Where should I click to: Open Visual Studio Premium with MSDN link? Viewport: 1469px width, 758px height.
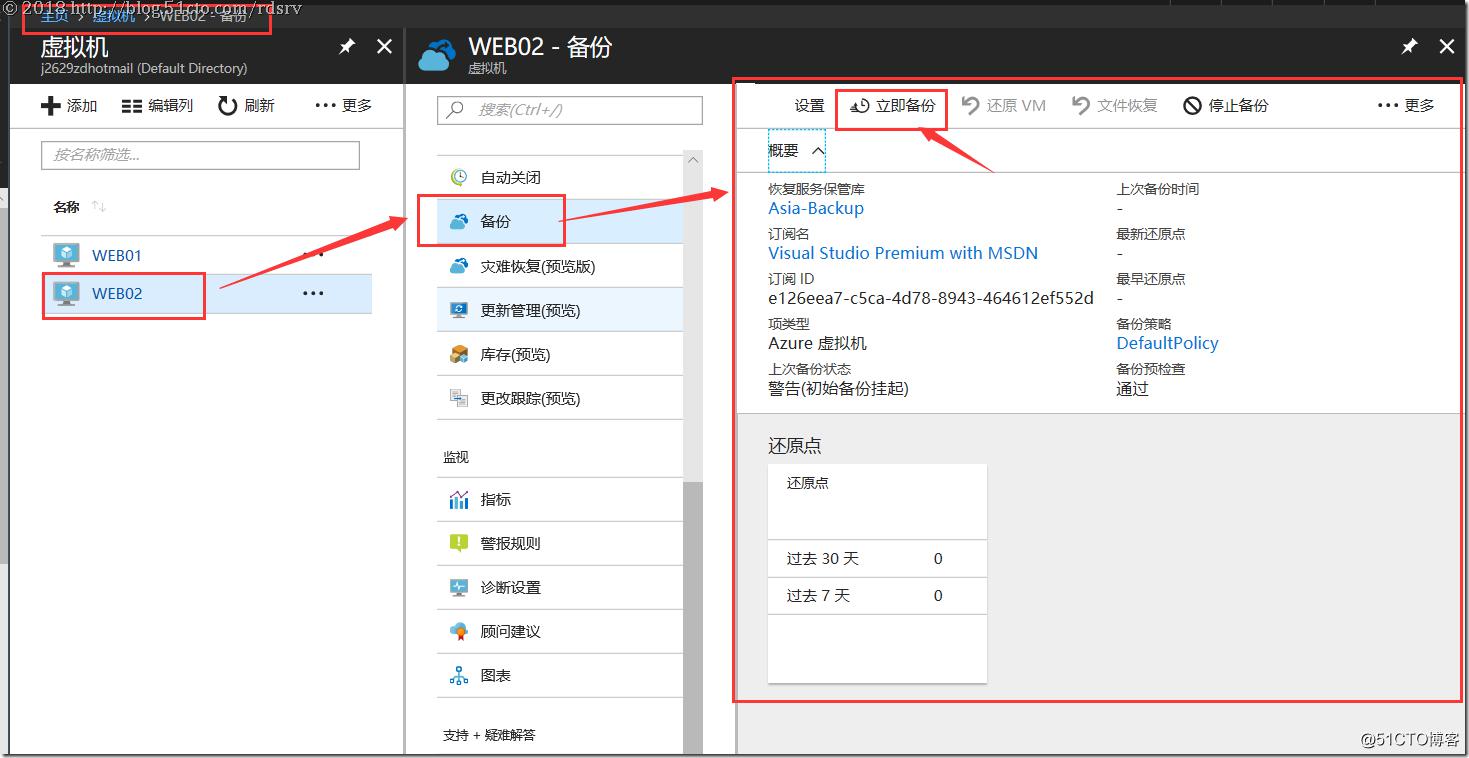pyautogui.click(x=903, y=253)
